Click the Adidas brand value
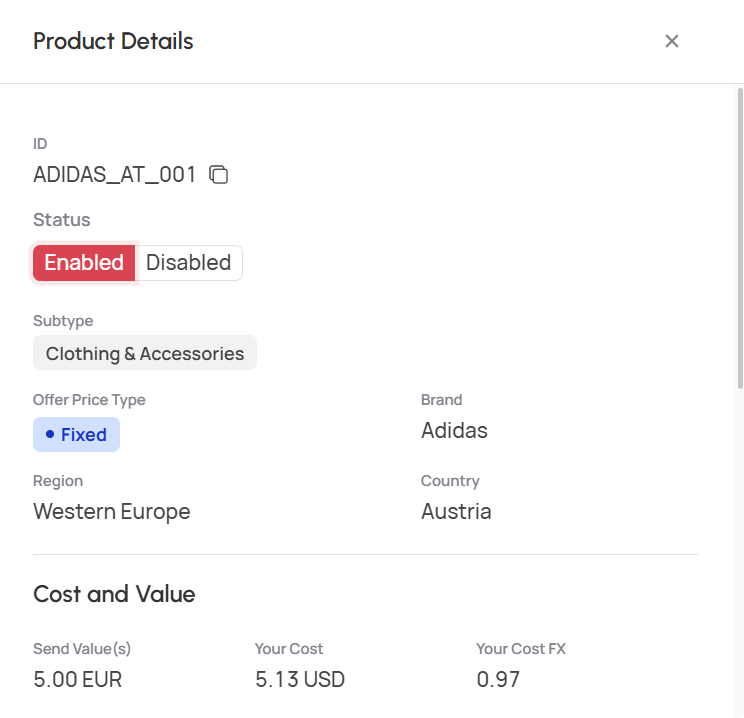 point(454,430)
